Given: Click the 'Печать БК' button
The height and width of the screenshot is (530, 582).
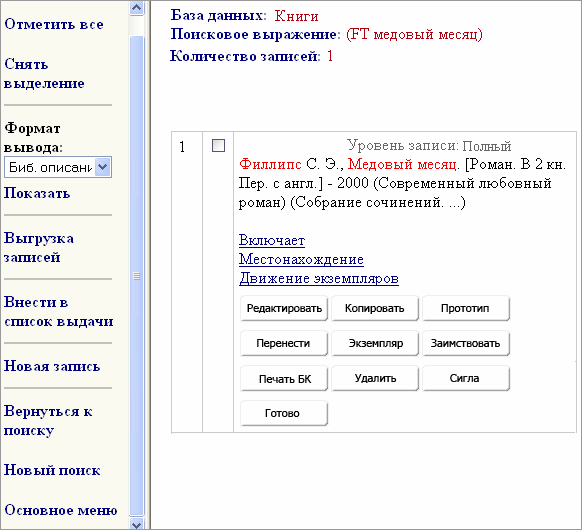Looking at the screenshot, I should (x=284, y=379).
